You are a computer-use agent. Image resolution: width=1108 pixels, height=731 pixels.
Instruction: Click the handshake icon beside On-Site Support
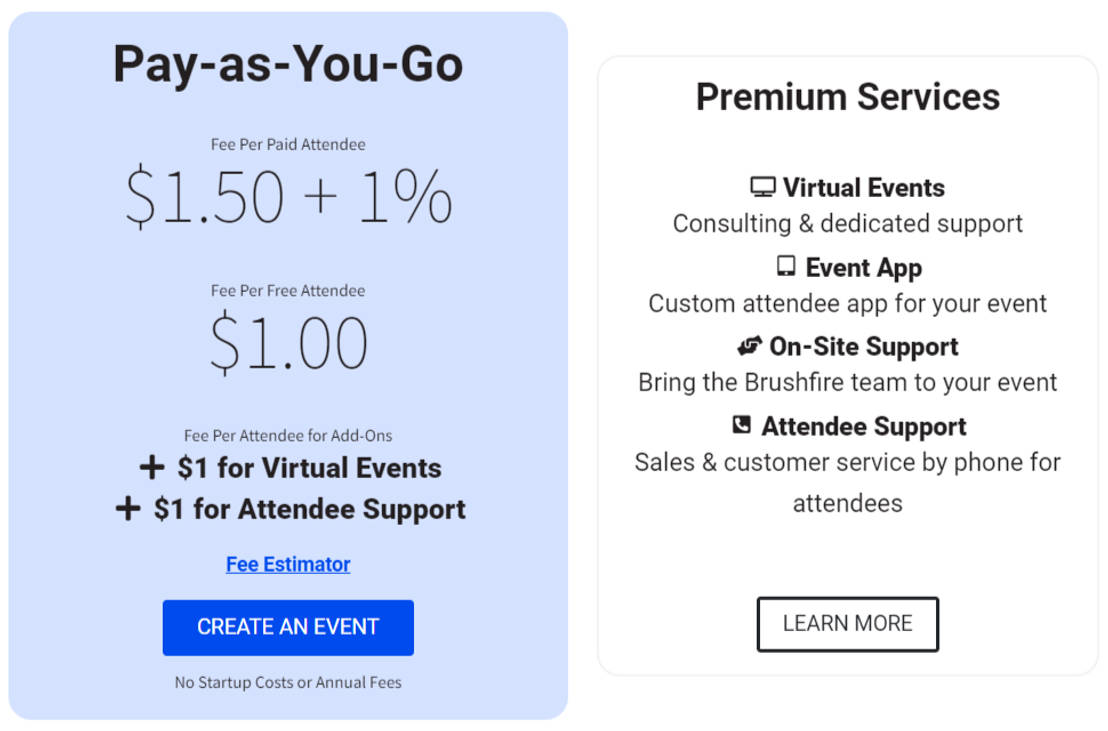click(750, 346)
